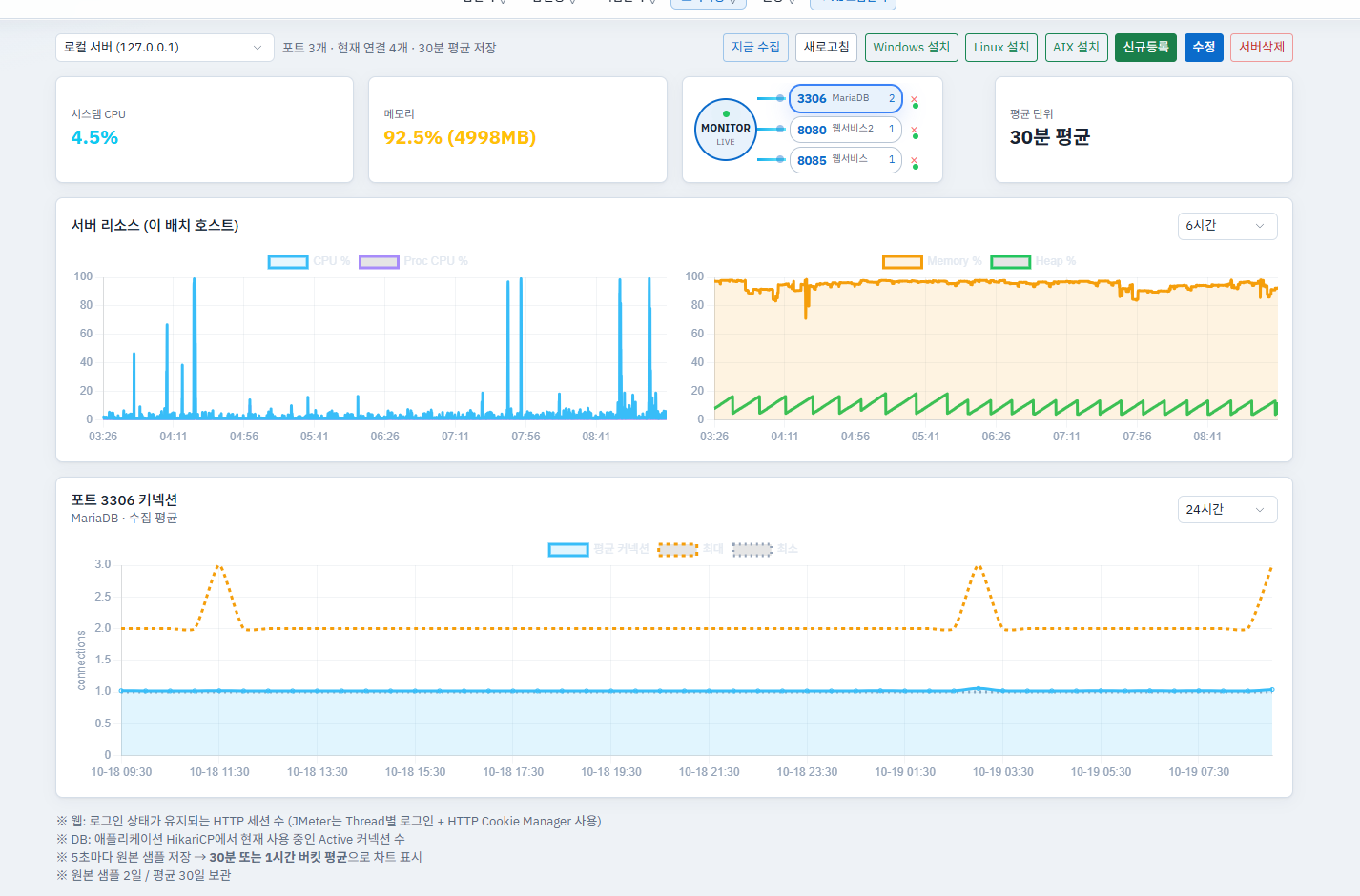The width and height of the screenshot is (1360, 896).
Task: Select the 8085 웹서비스 port pill
Action: [x=845, y=159]
